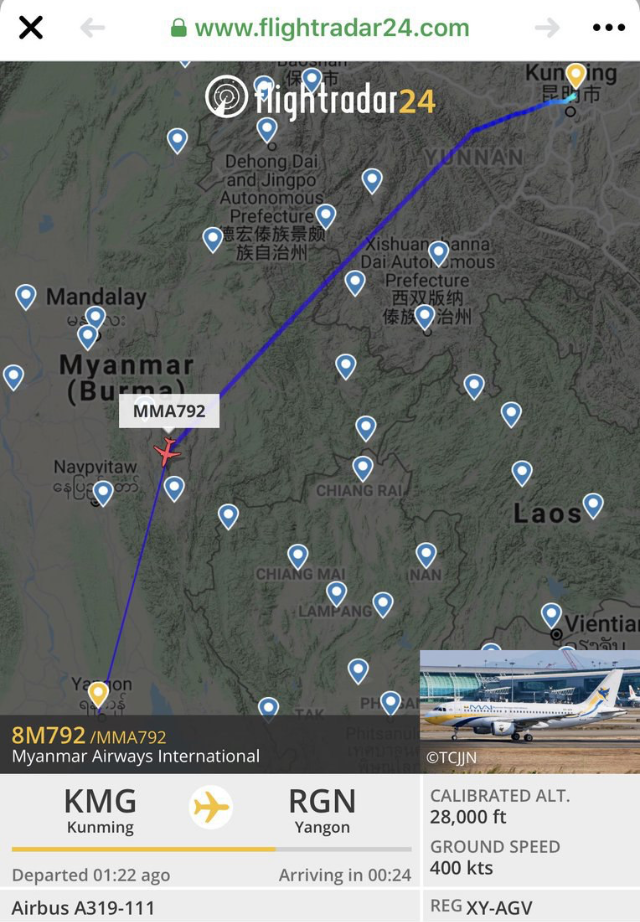Image resolution: width=640 pixels, height=922 pixels.
Task: Click the XY-AGV registration
Action: click(x=499, y=907)
